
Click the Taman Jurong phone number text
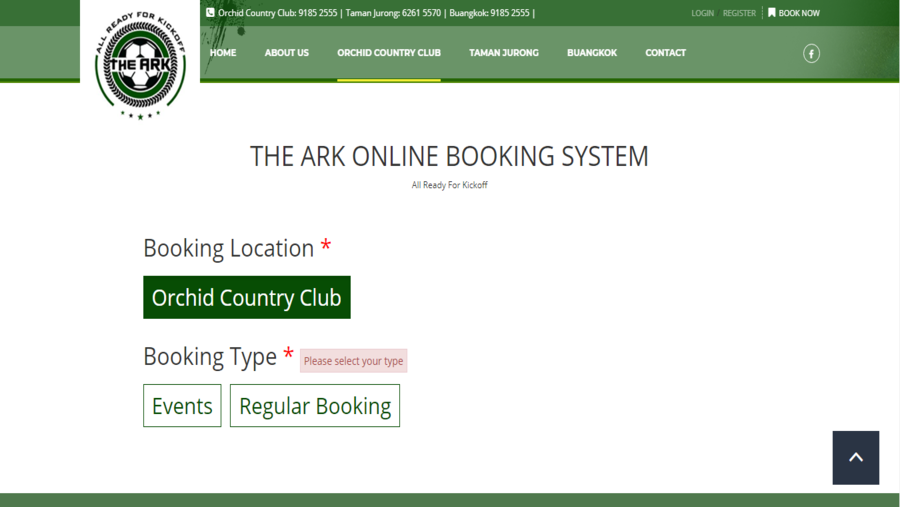[393, 13]
